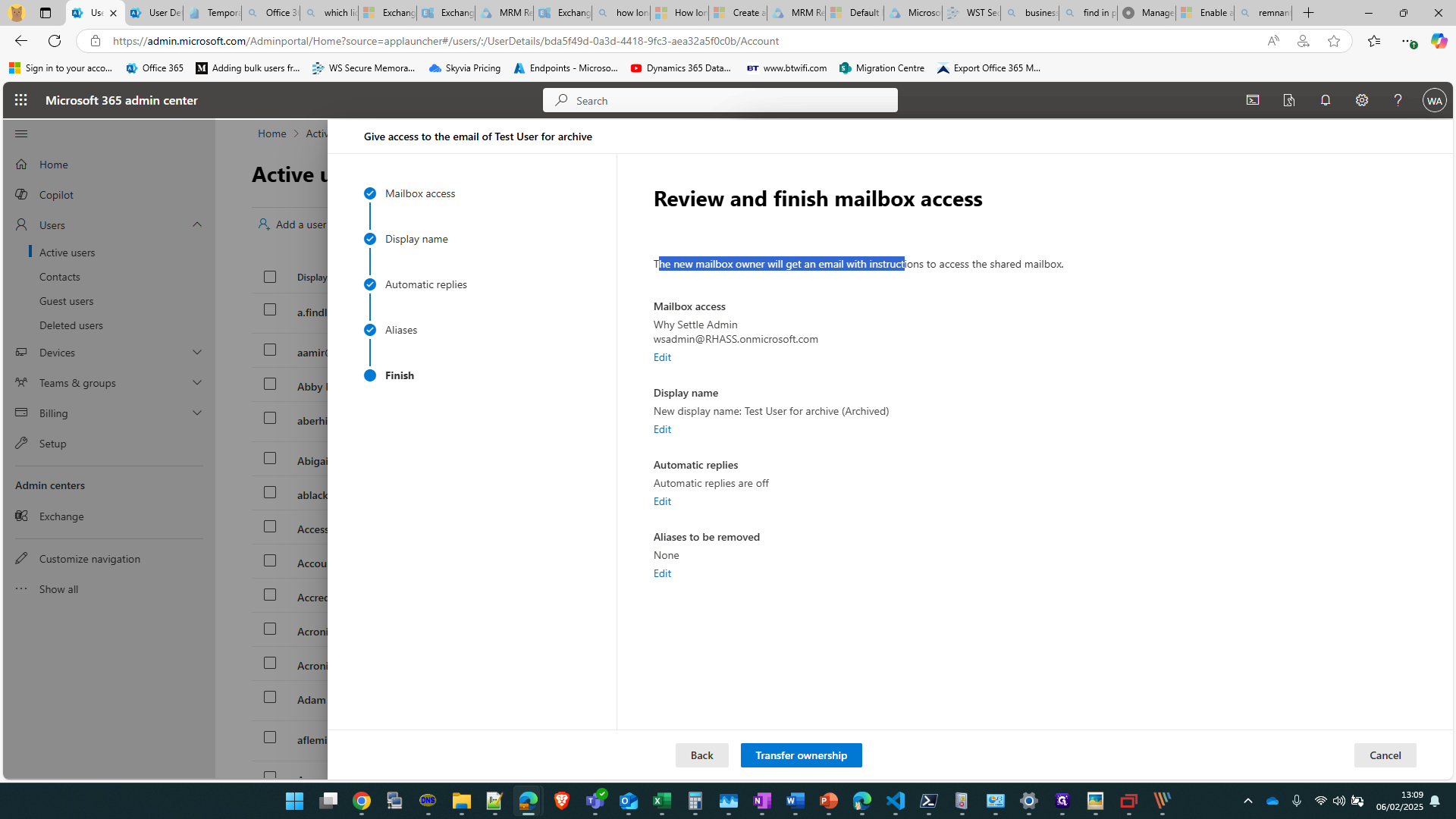The width and height of the screenshot is (1456, 819).
Task: Open a new browser tab plus
Action: [1308, 13]
